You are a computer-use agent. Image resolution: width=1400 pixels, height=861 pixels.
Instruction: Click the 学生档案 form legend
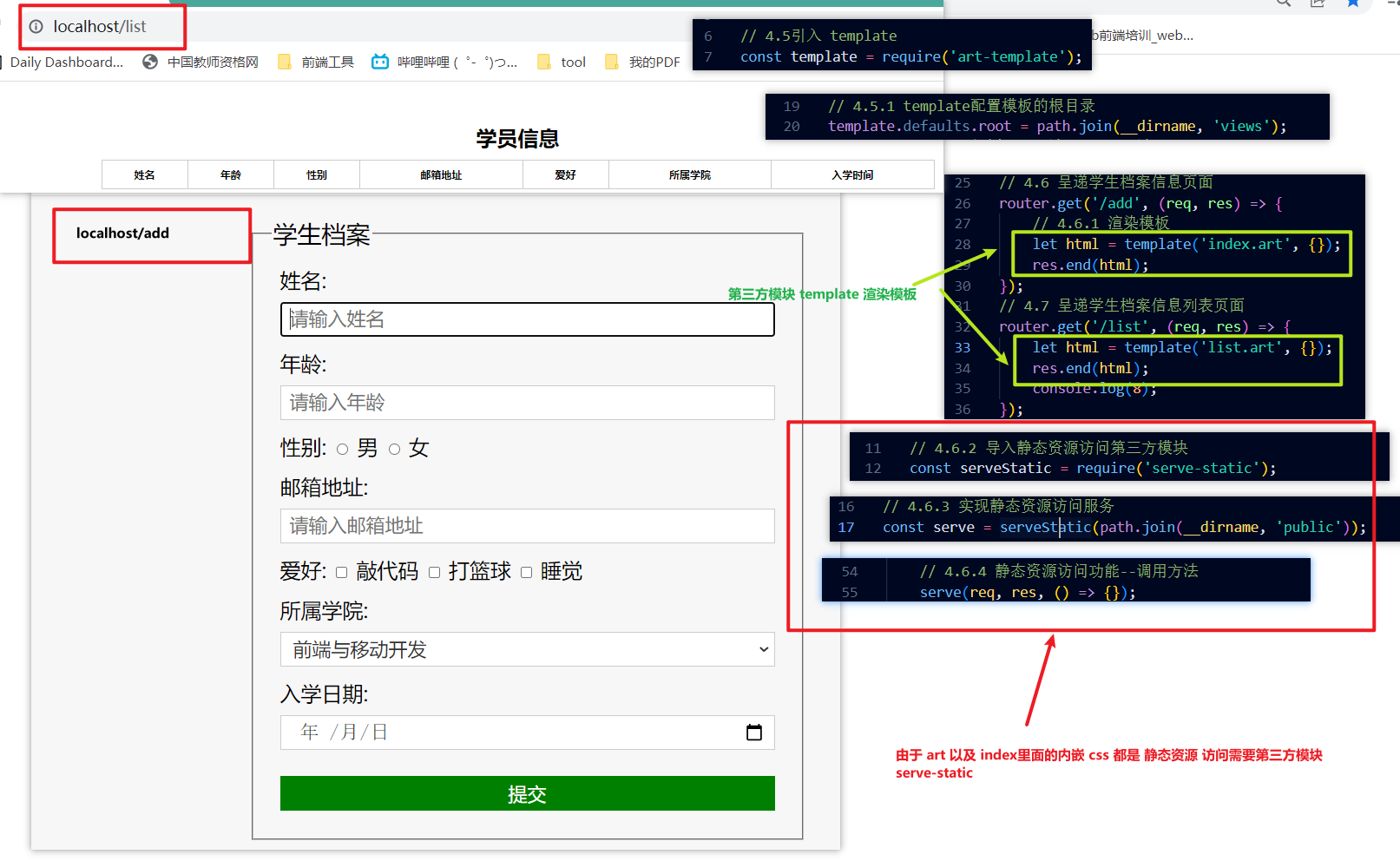tap(322, 235)
